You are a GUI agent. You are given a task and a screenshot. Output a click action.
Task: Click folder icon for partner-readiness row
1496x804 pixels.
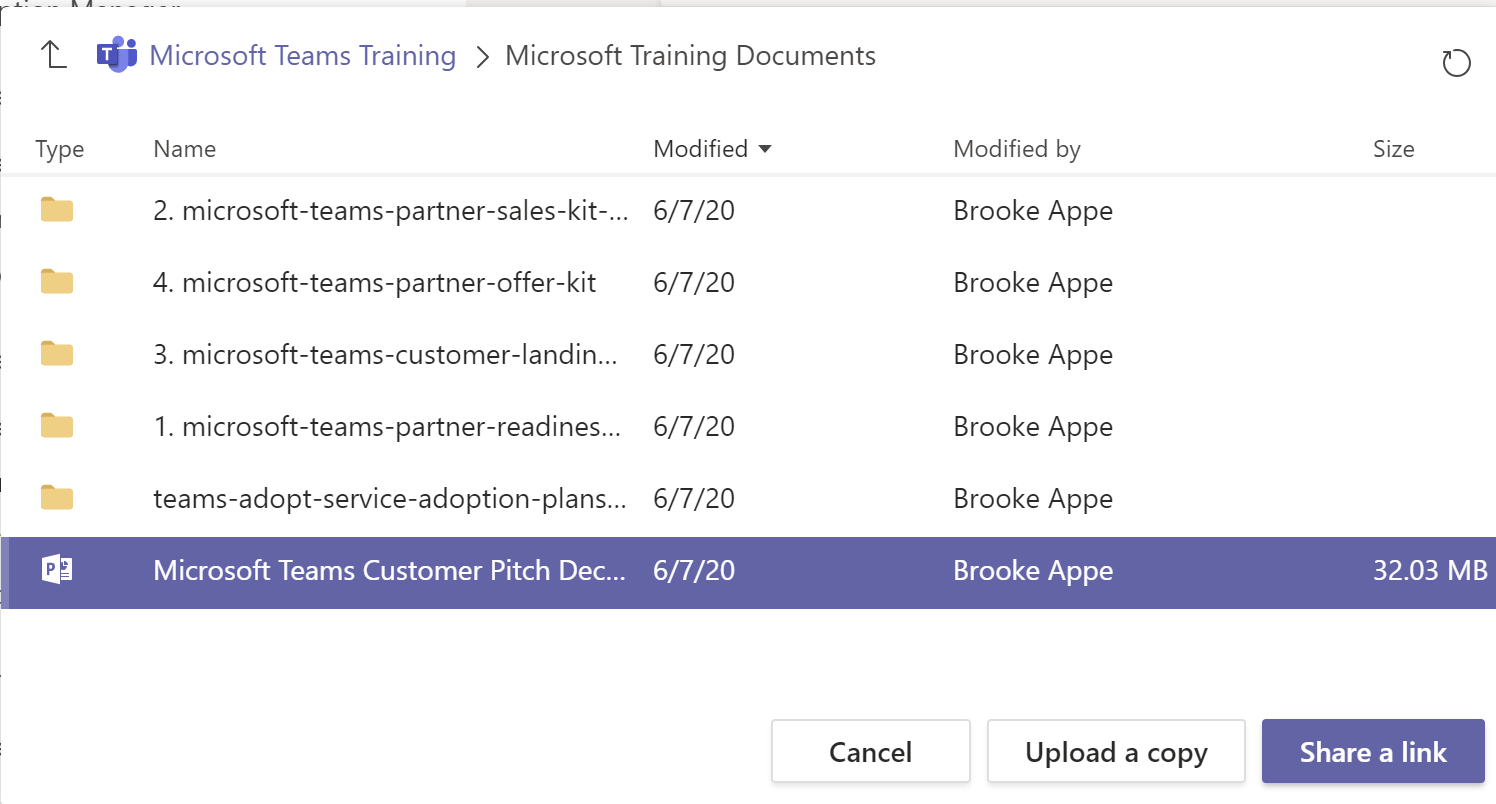coord(57,426)
